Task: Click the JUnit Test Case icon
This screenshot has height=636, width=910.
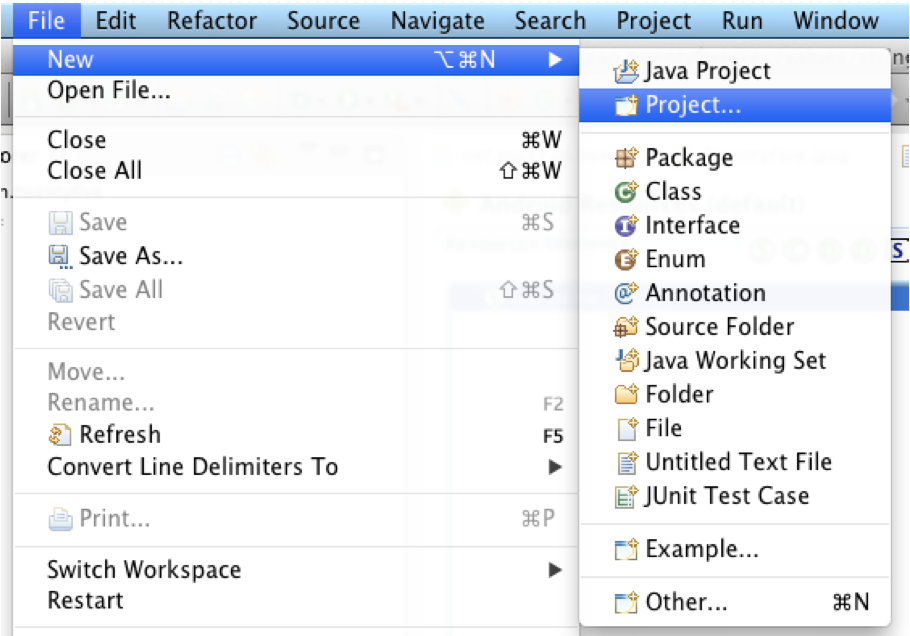Action: tap(626, 496)
